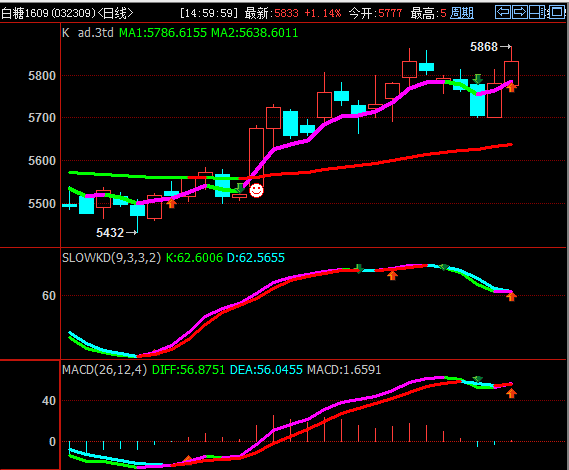
Task: Click the MACD:1.6591 value
Action: (344, 369)
